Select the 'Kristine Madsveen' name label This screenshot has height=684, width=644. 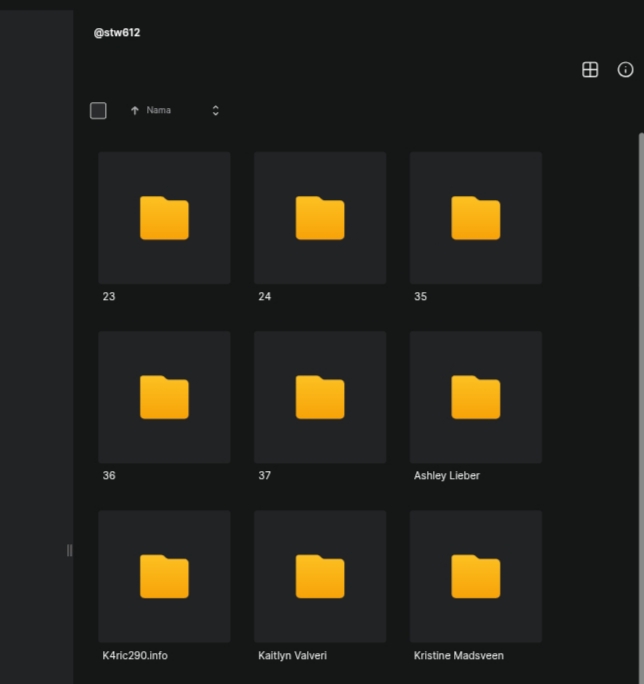pos(459,655)
